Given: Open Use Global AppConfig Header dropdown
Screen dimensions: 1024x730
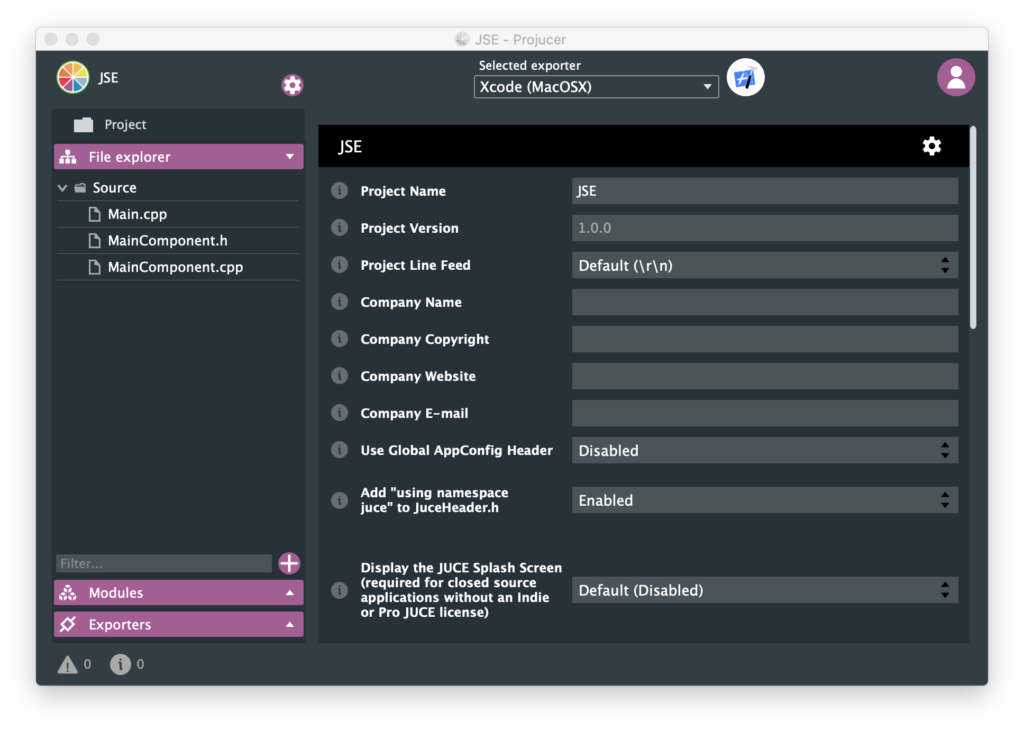Looking at the screenshot, I should click(764, 451).
